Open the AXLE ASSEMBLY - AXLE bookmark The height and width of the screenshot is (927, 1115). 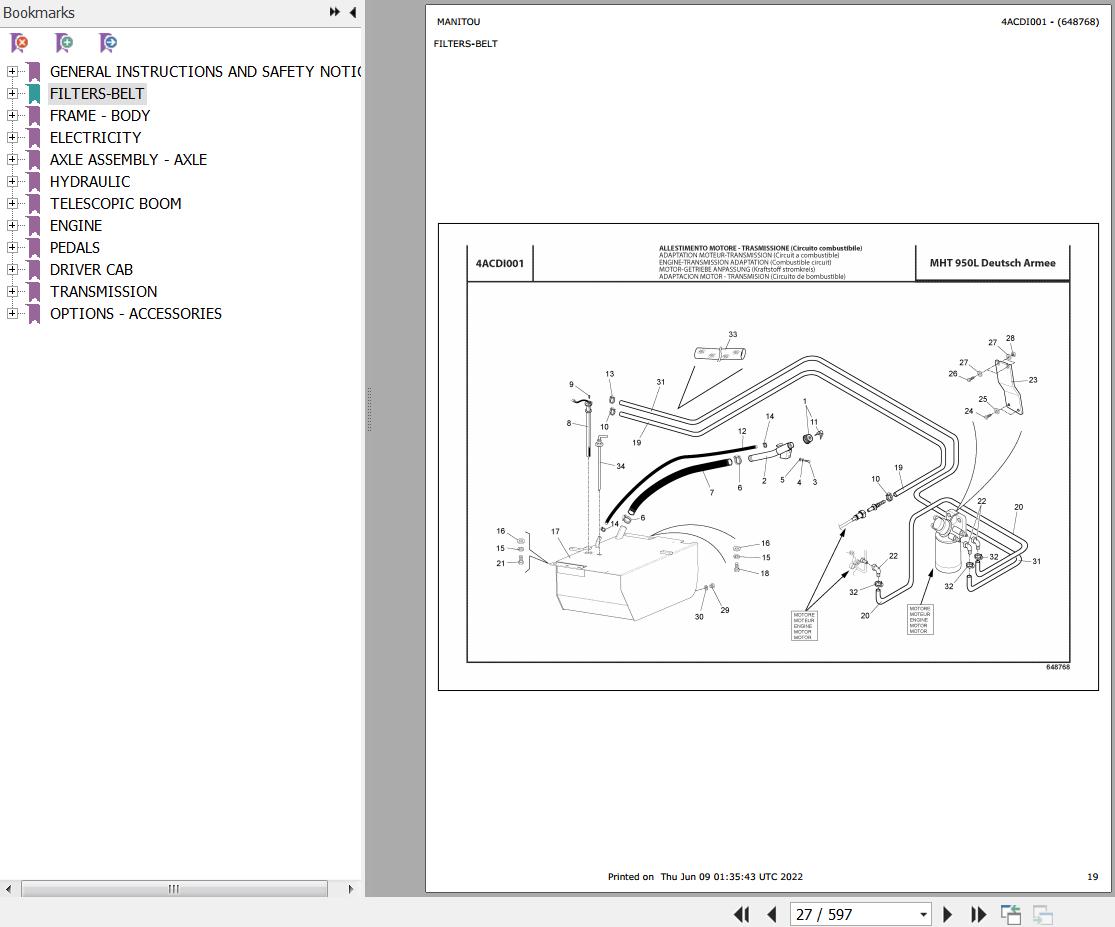pyautogui.click(x=128, y=160)
